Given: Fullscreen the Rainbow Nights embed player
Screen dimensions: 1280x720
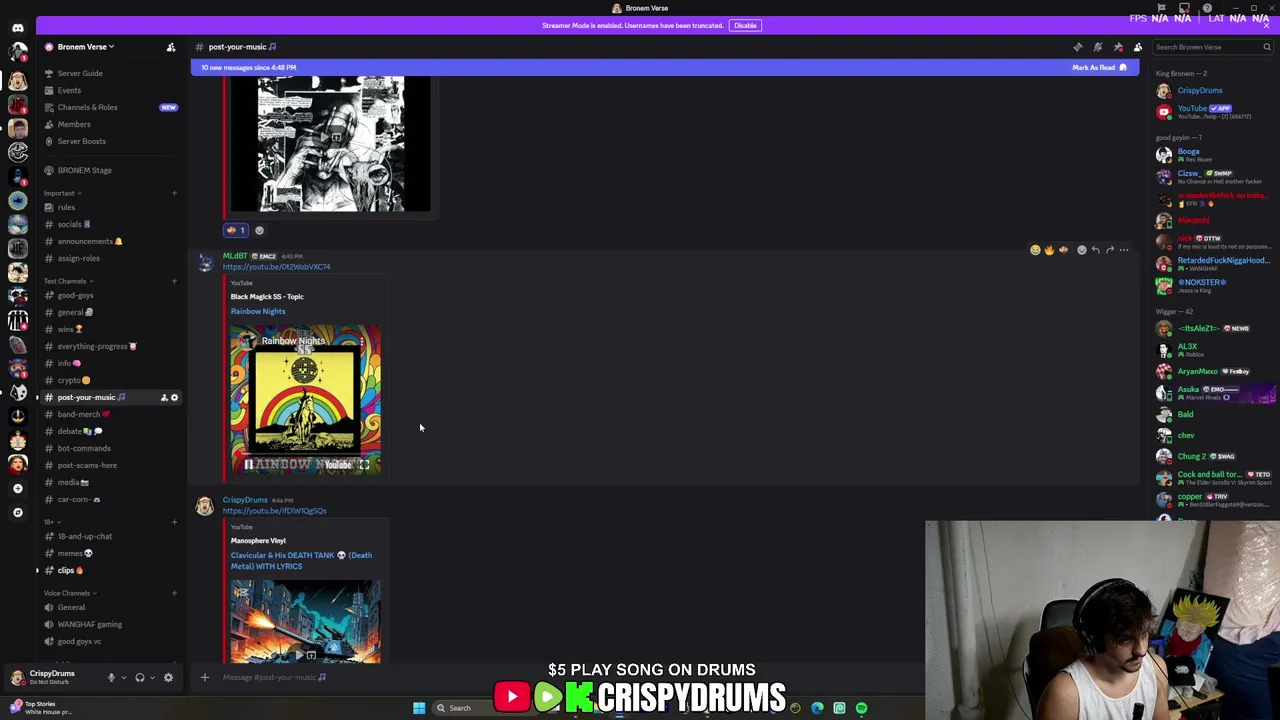Looking at the screenshot, I should [x=364, y=464].
